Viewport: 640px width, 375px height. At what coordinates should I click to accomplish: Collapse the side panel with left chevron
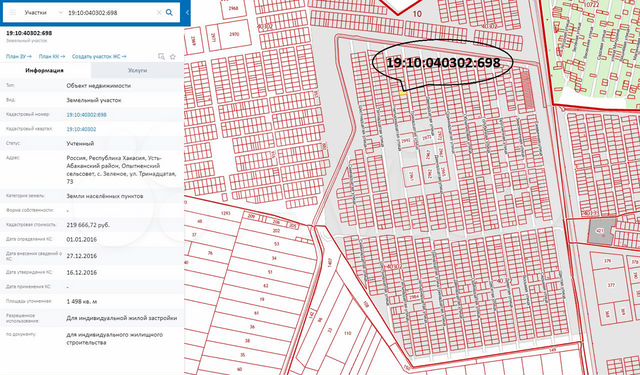click(x=187, y=13)
